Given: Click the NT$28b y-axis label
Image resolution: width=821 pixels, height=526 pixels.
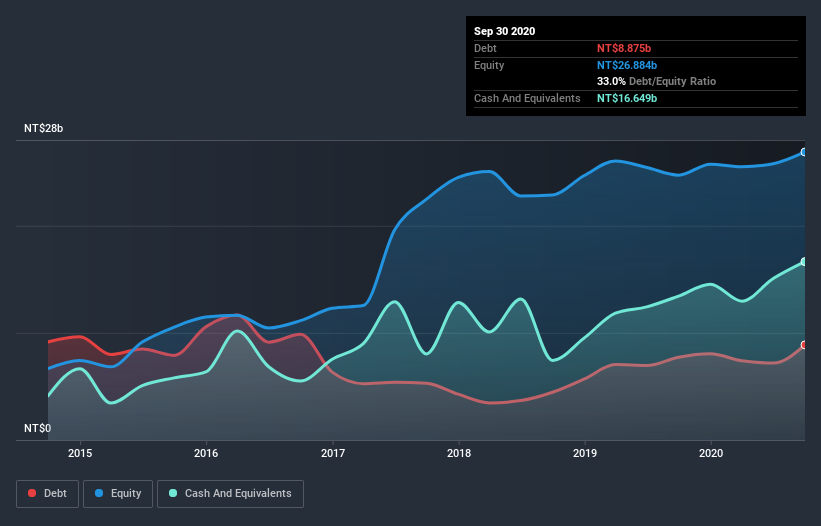Looking at the screenshot, I should click(43, 129).
